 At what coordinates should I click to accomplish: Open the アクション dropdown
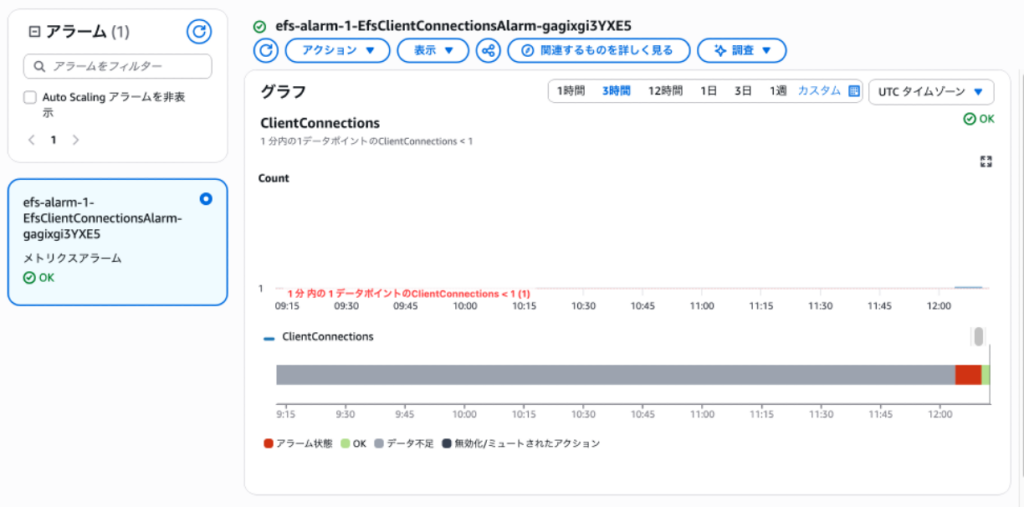tap(338, 50)
